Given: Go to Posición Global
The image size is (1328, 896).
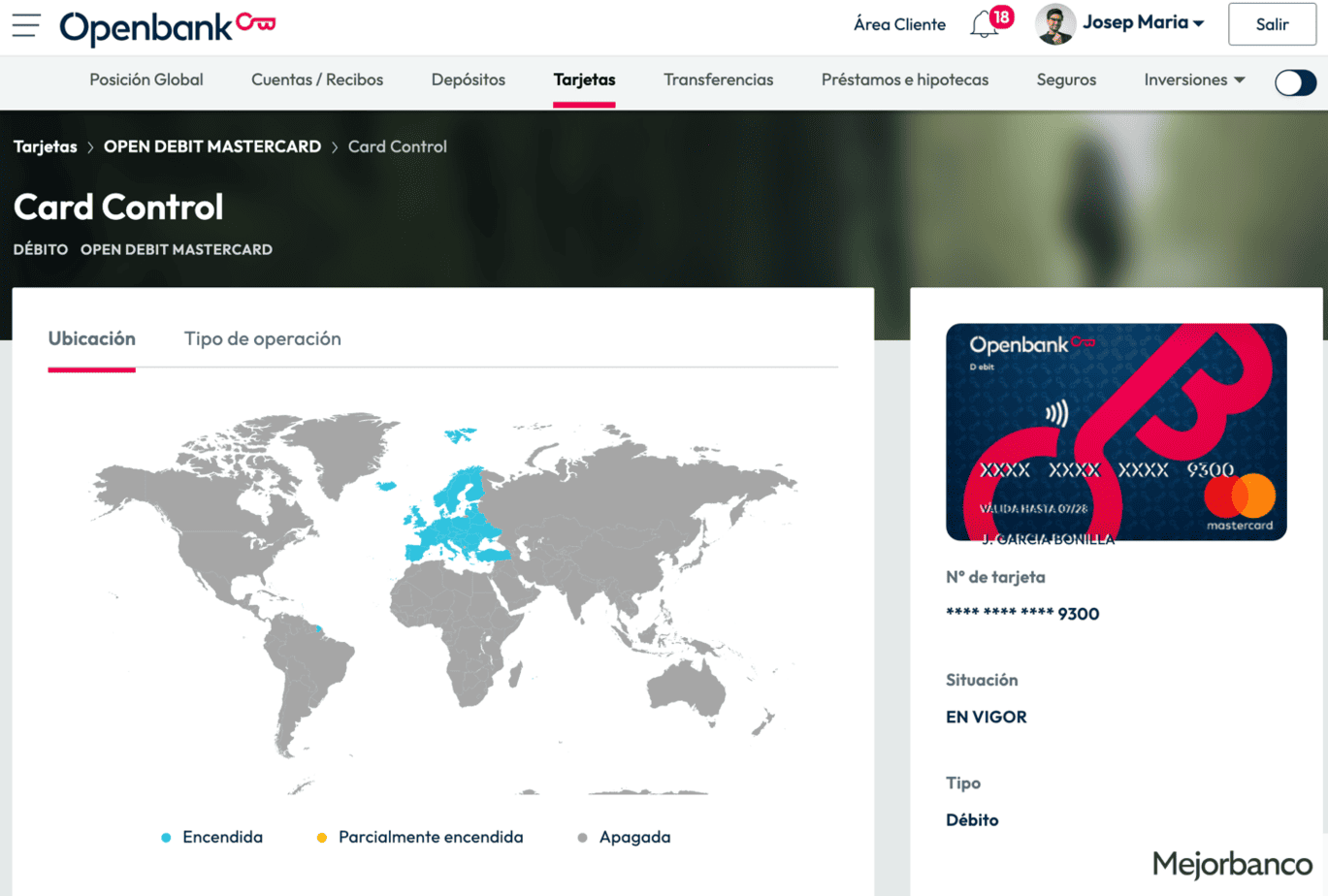Looking at the screenshot, I should [146, 80].
